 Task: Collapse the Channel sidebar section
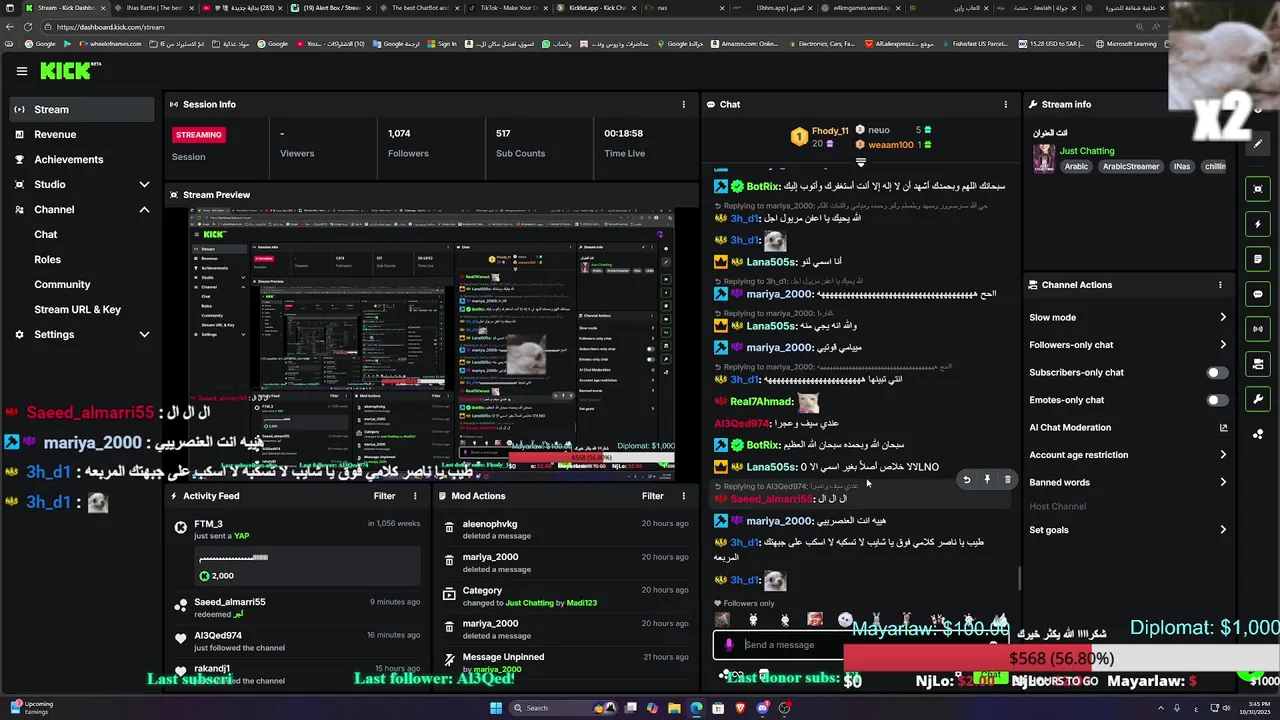(144, 210)
